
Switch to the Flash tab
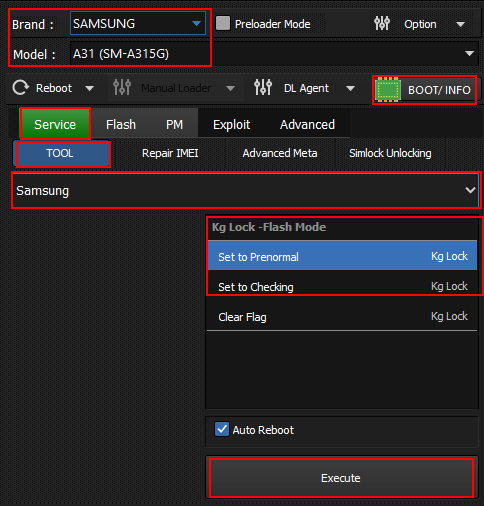[x=121, y=125]
